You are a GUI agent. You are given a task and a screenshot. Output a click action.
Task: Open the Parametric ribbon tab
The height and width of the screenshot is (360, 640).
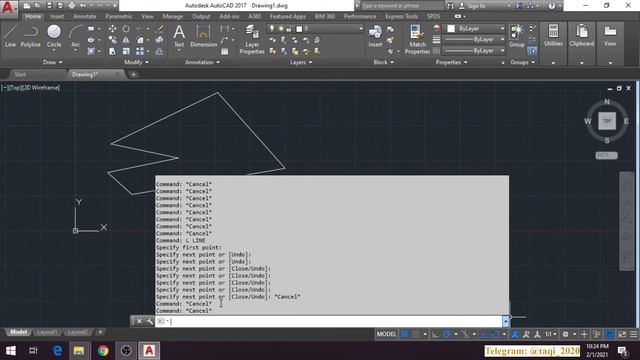pyautogui.click(x=119, y=16)
